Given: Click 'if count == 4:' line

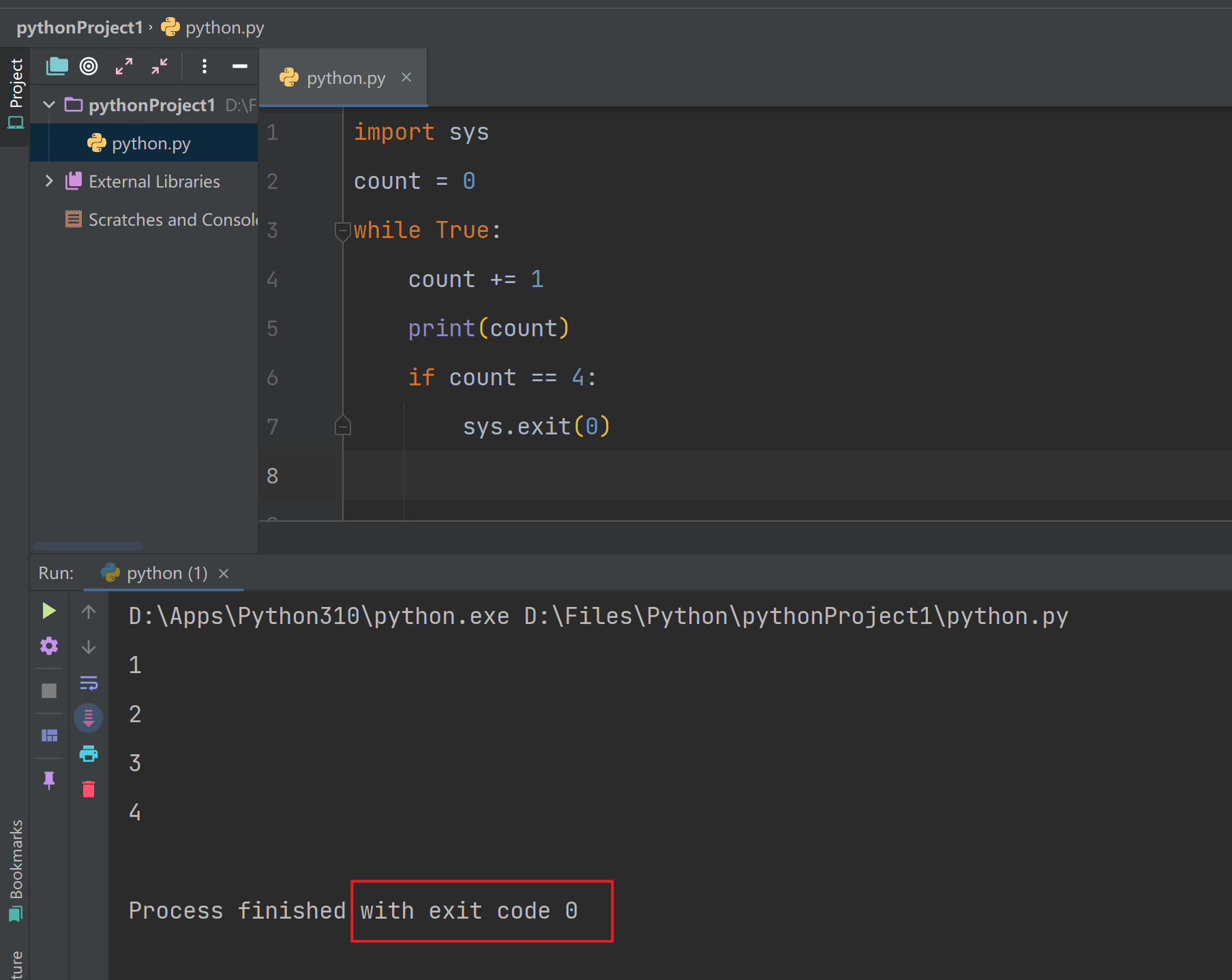Looking at the screenshot, I should (502, 377).
